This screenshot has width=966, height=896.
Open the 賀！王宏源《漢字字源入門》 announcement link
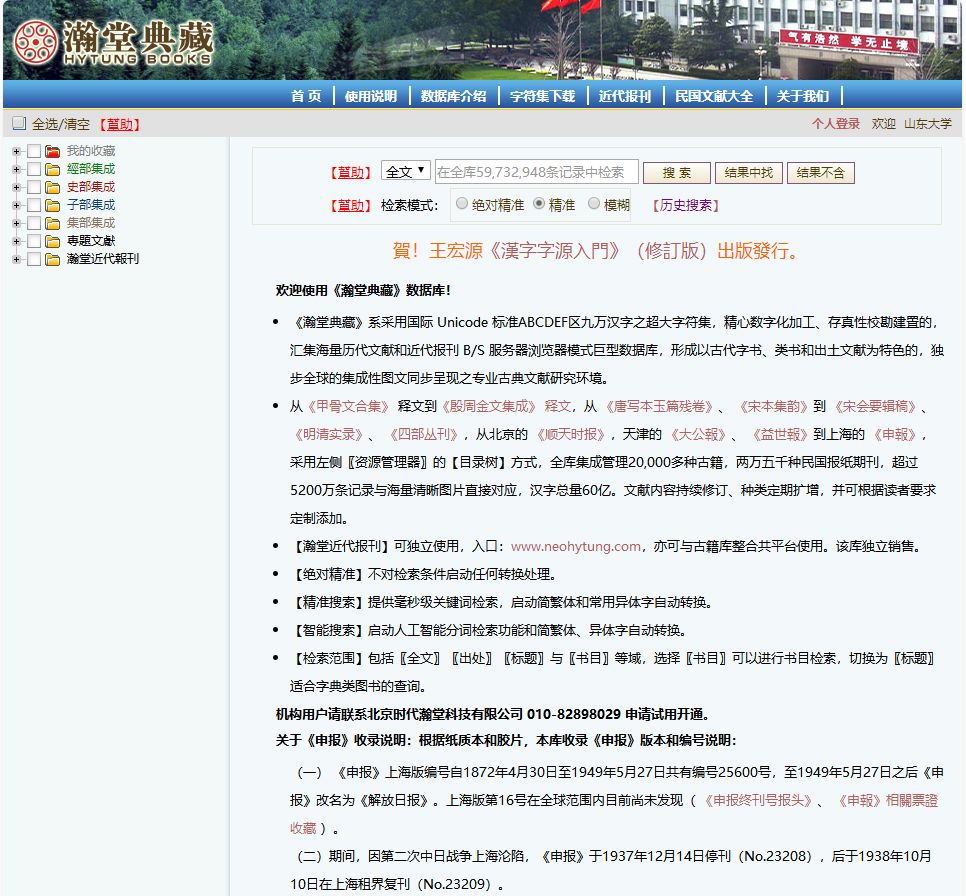click(596, 251)
